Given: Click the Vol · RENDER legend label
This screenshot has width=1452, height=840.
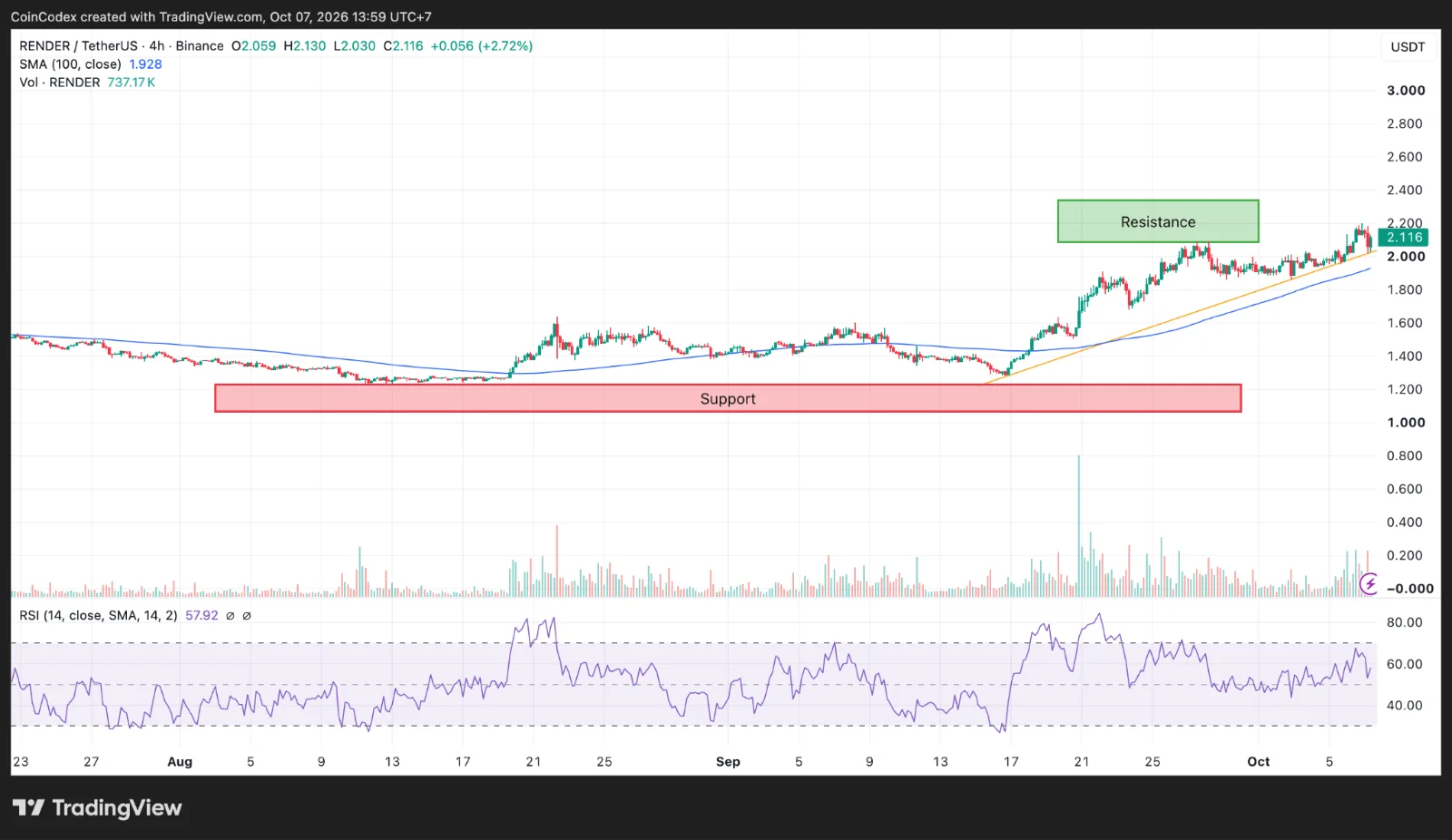Looking at the screenshot, I should pos(60,83).
